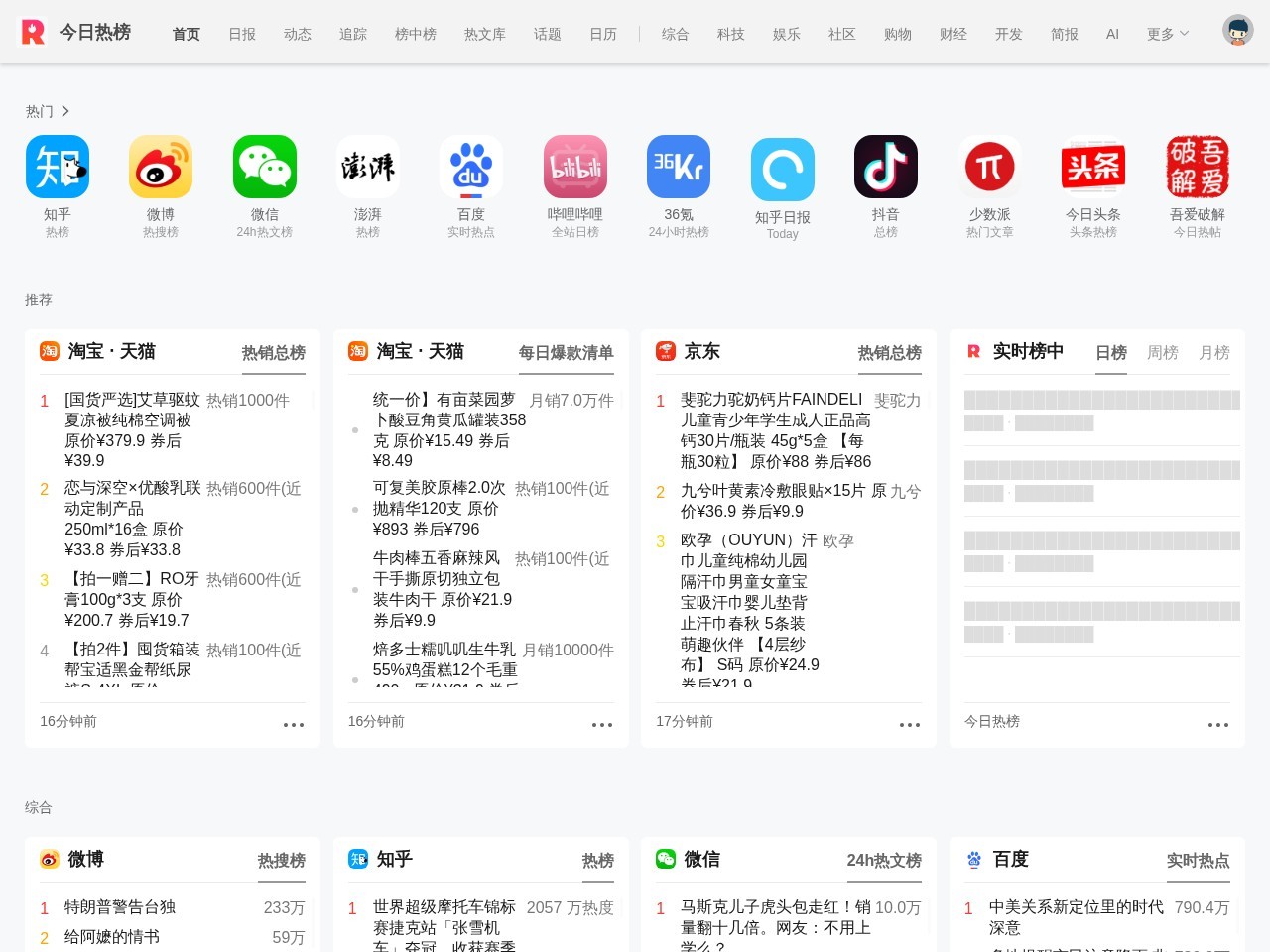The height and width of the screenshot is (952, 1270).
Task: Open the 吾爱破解 hot posts icon
Action: (x=1198, y=167)
